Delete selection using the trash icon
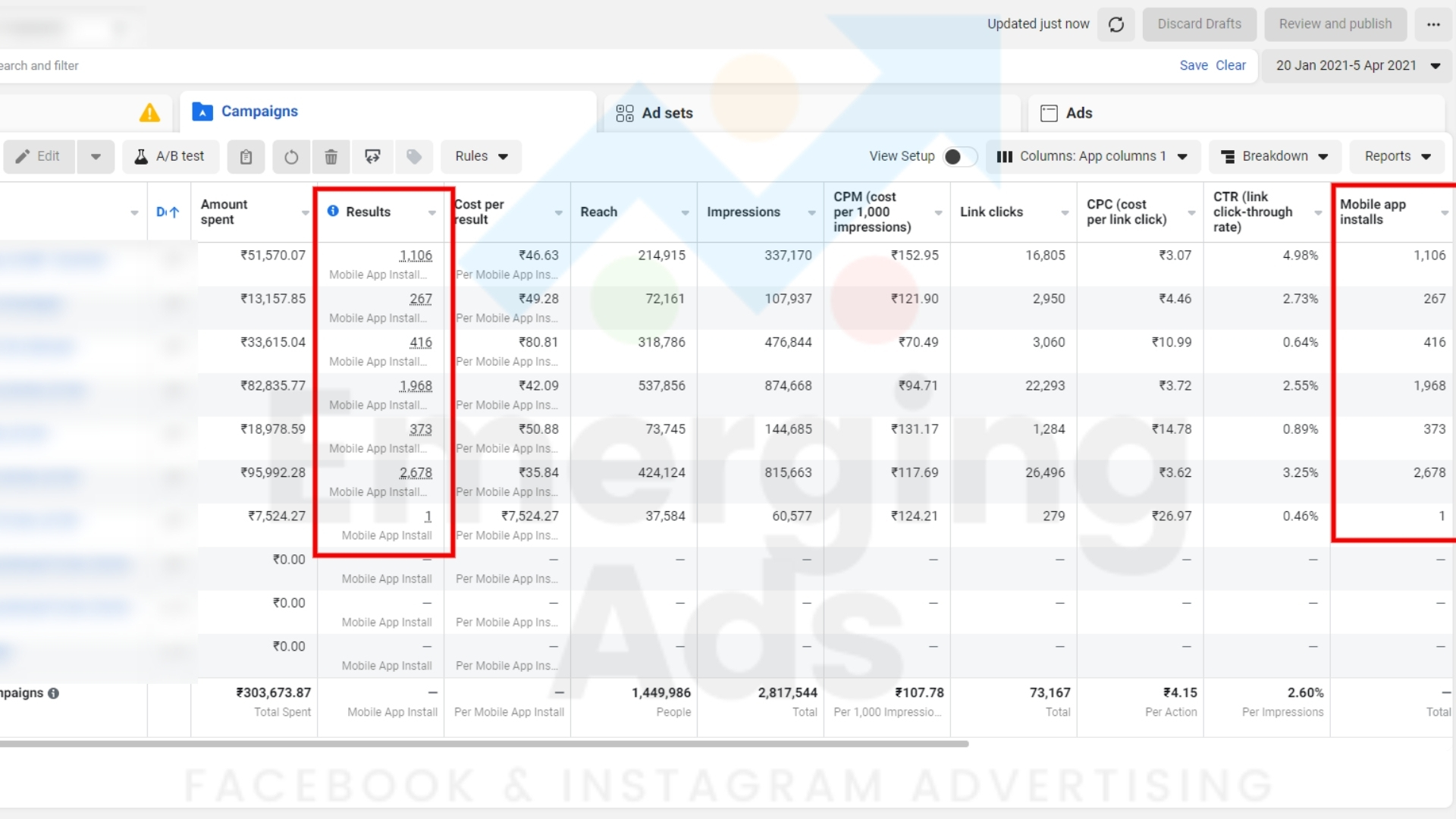Viewport: 1456px width, 819px height. [x=331, y=156]
